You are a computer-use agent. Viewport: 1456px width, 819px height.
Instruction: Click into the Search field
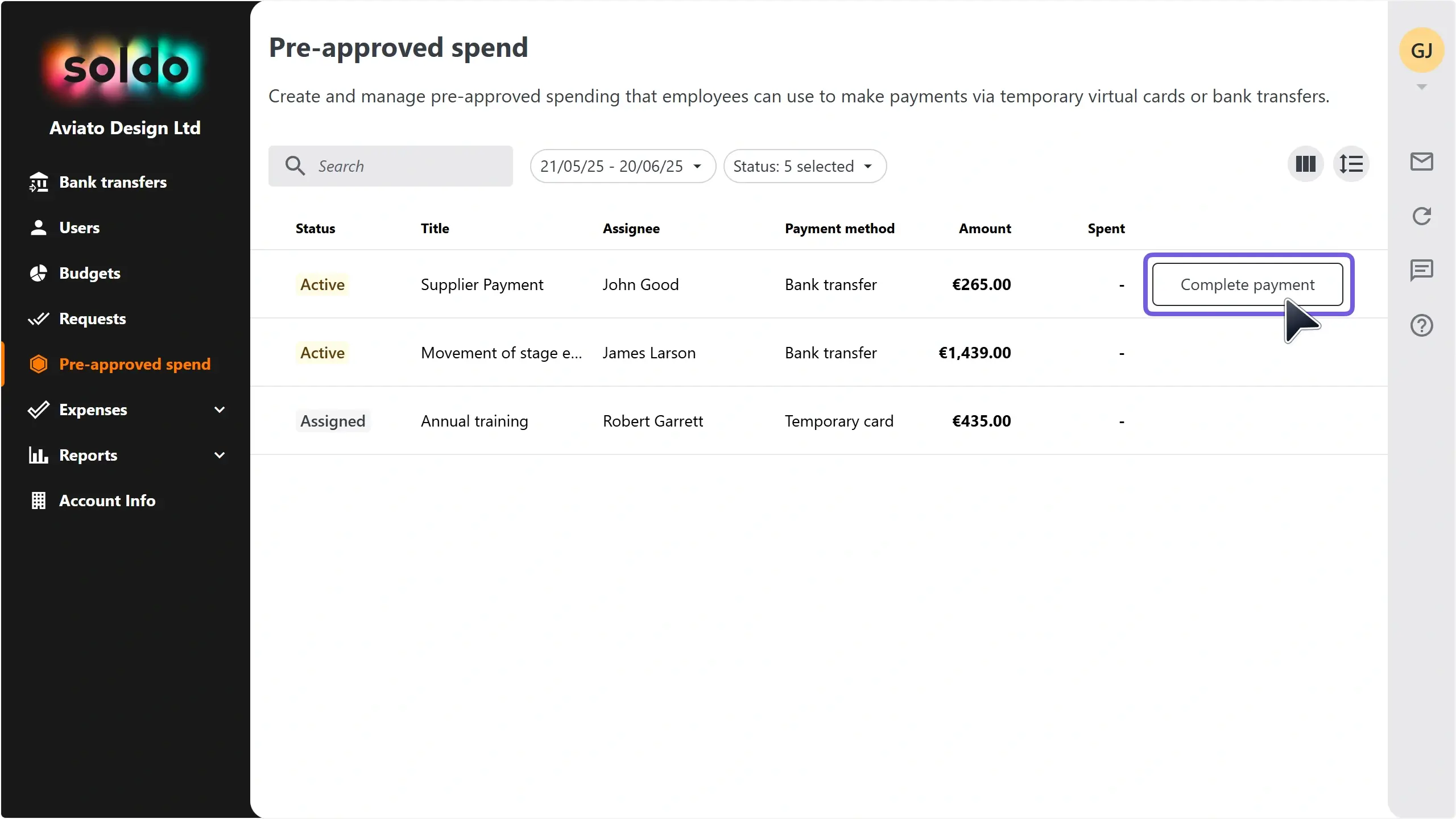(x=390, y=166)
